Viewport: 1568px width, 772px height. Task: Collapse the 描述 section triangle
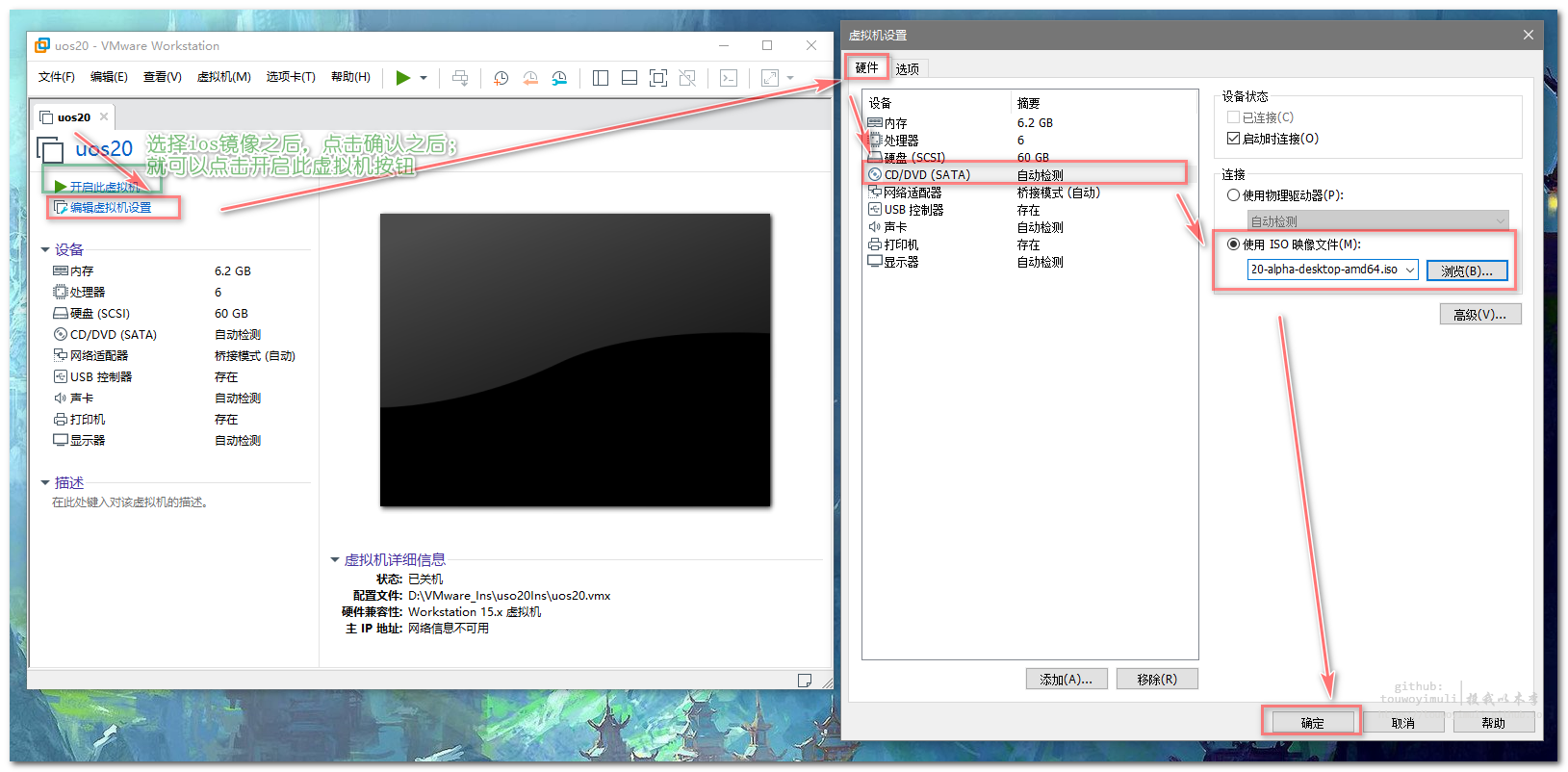click(44, 482)
